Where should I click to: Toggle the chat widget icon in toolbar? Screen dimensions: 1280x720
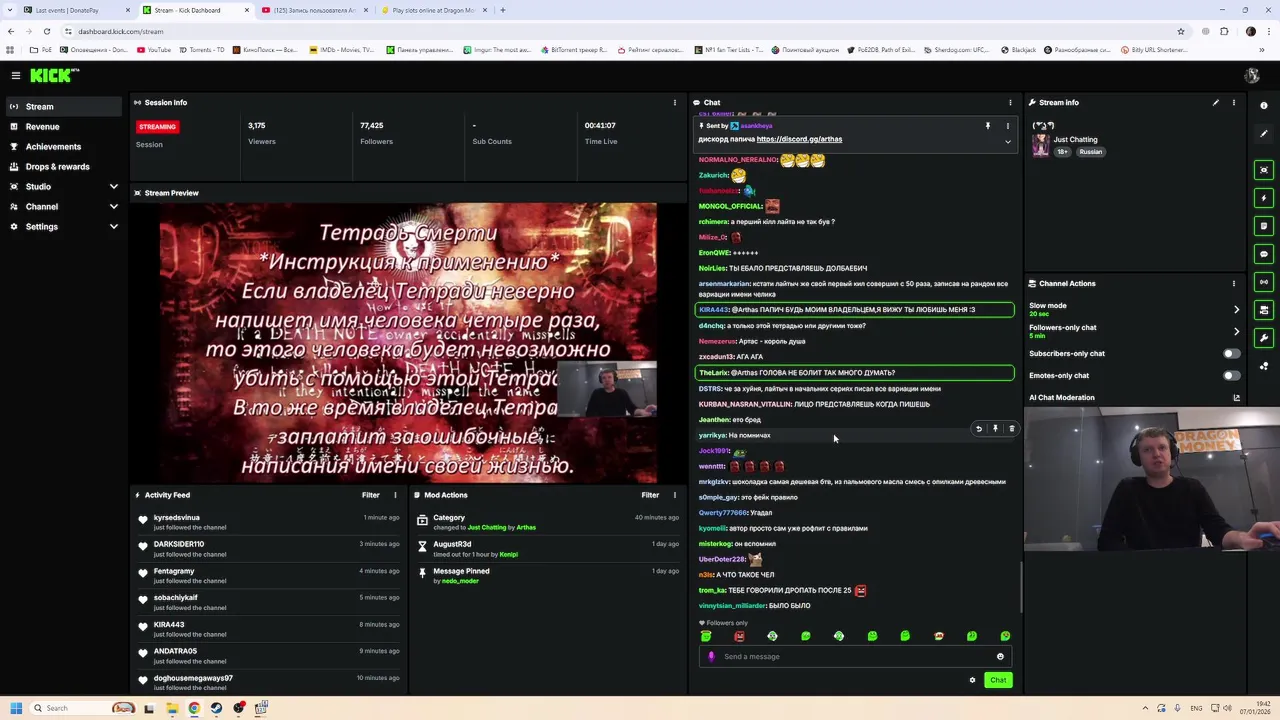pyautogui.click(x=1264, y=254)
